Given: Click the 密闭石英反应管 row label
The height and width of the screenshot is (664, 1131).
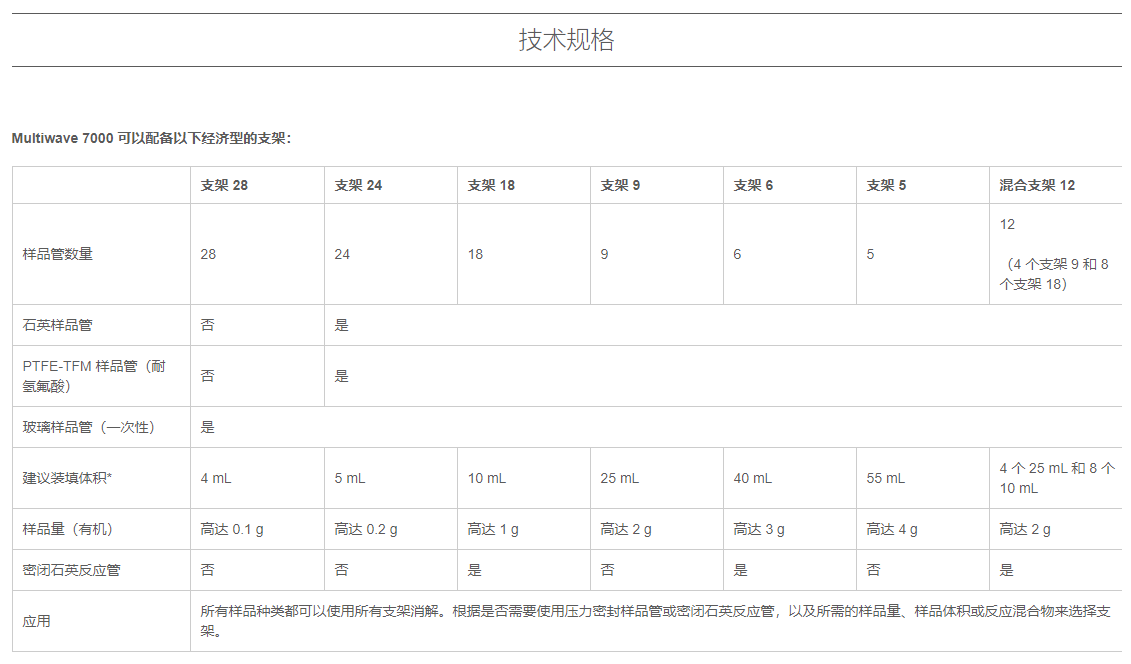Looking at the screenshot, I should click(72, 570).
